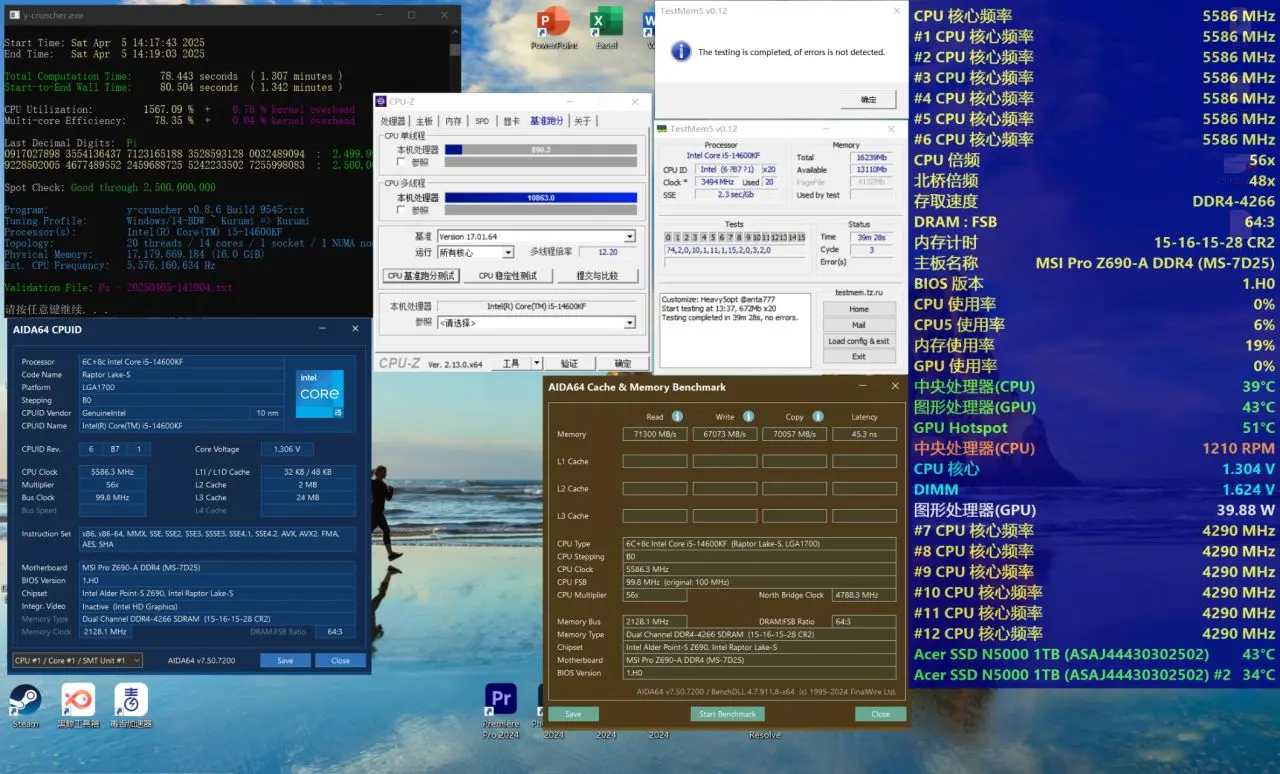Click the CPU multi-thread score bar 10863.0
Viewport: 1280px width, 774px height.
pyautogui.click(x=541, y=198)
